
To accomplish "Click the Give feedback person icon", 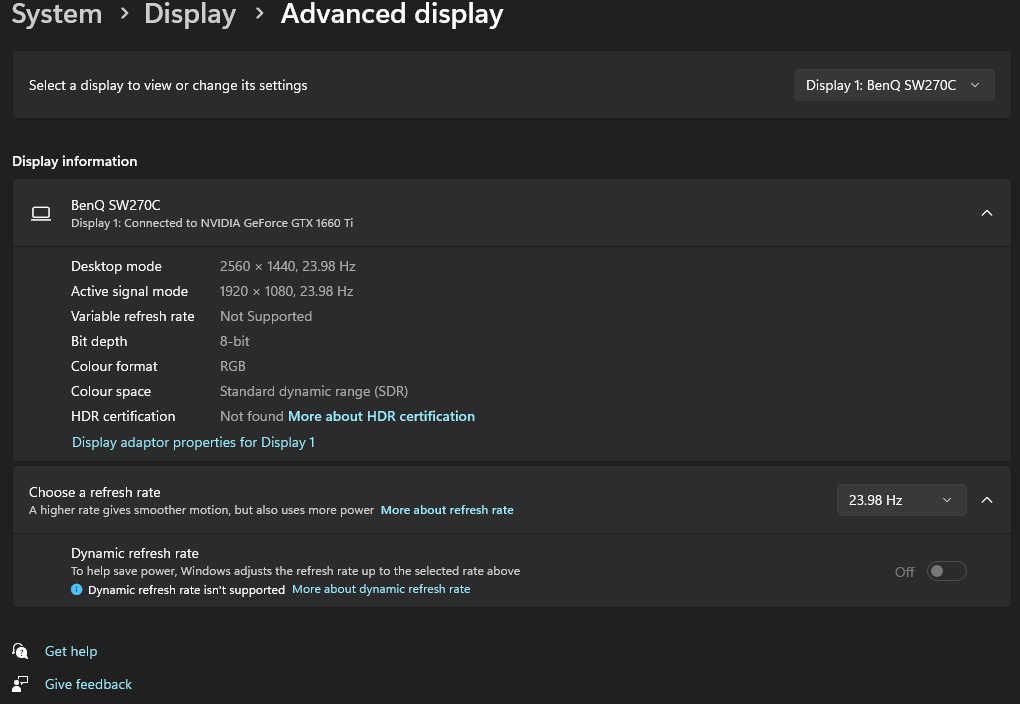I will [20, 684].
